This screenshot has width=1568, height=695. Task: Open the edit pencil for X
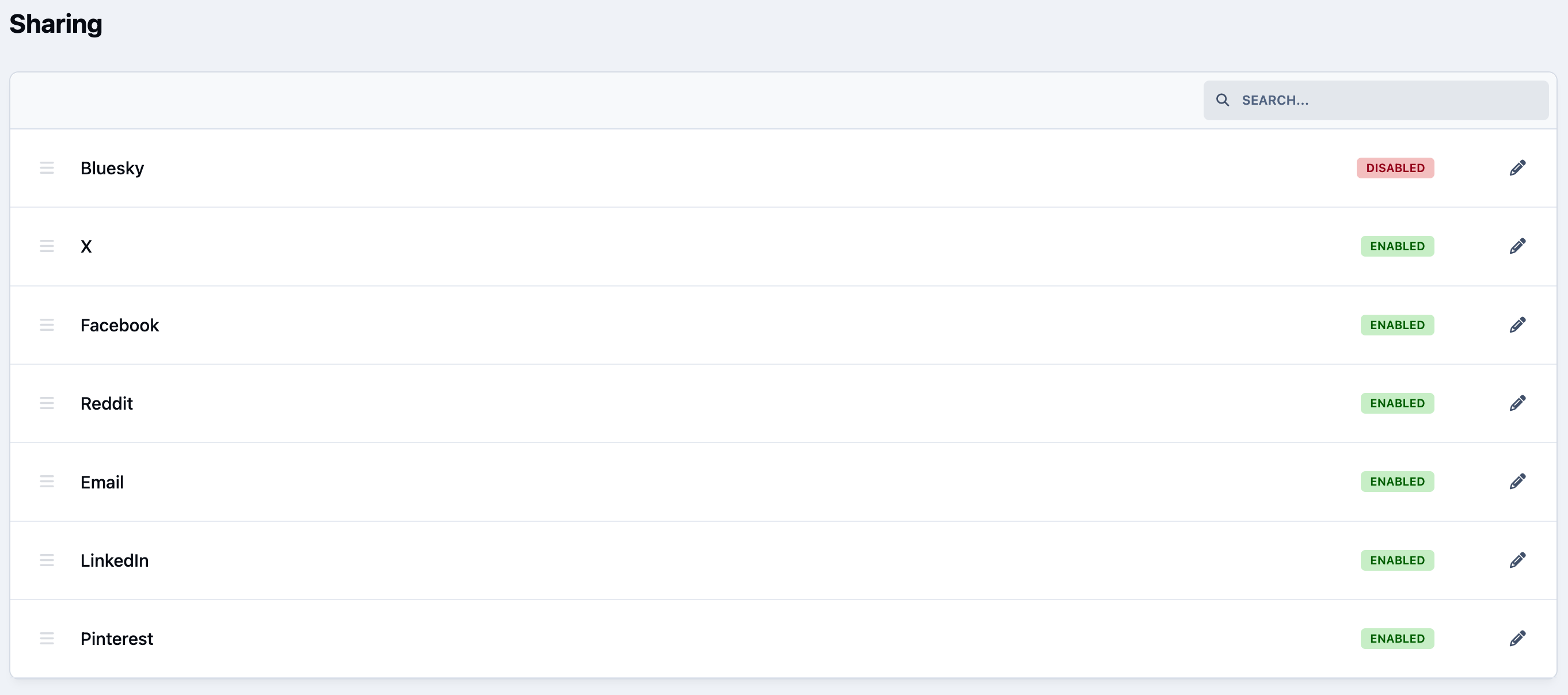pyautogui.click(x=1517, y=246)
